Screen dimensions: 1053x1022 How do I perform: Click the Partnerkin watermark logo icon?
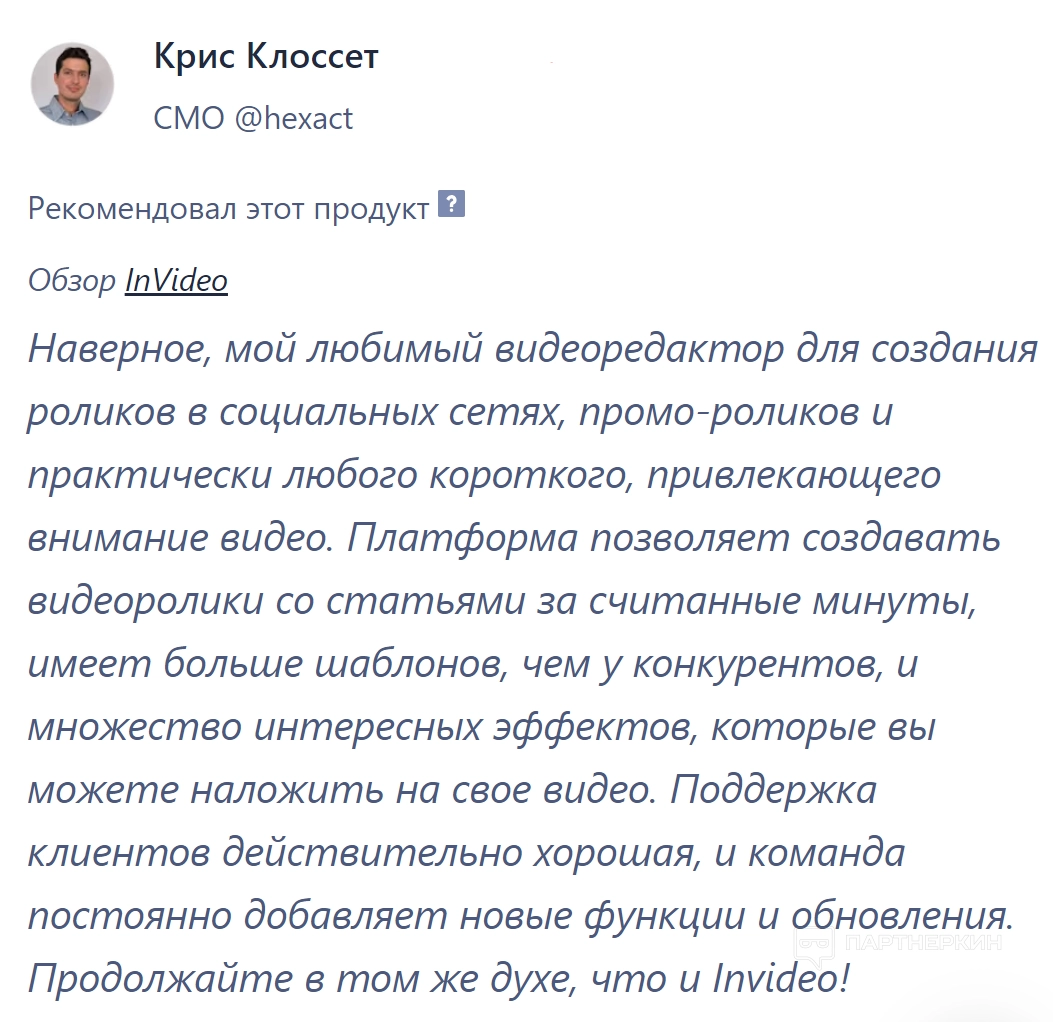[814, 943]
